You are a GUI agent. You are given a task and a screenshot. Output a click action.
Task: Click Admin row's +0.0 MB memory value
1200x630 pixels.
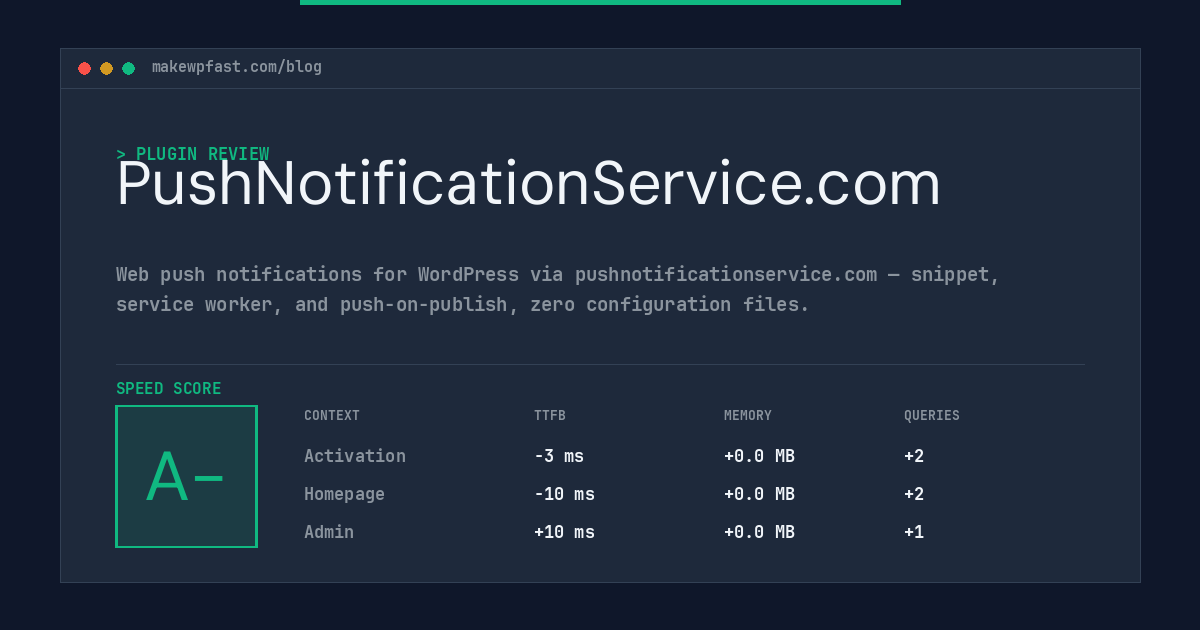(x=759, y=532)
